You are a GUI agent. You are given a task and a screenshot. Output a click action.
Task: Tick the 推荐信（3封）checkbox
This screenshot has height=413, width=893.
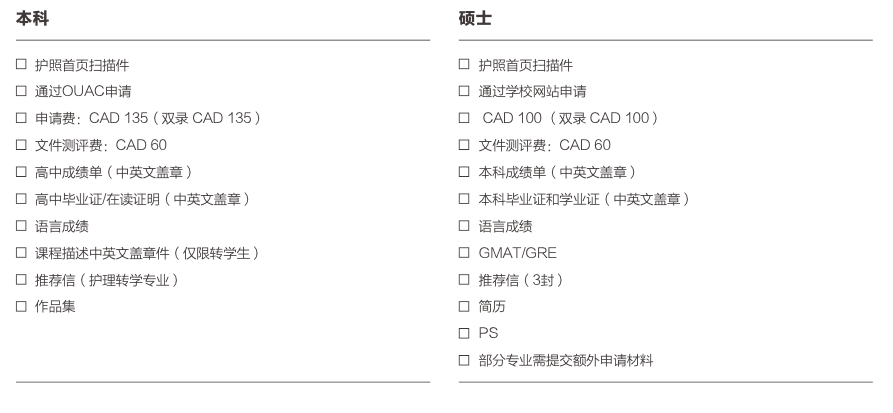coord(464,280)
